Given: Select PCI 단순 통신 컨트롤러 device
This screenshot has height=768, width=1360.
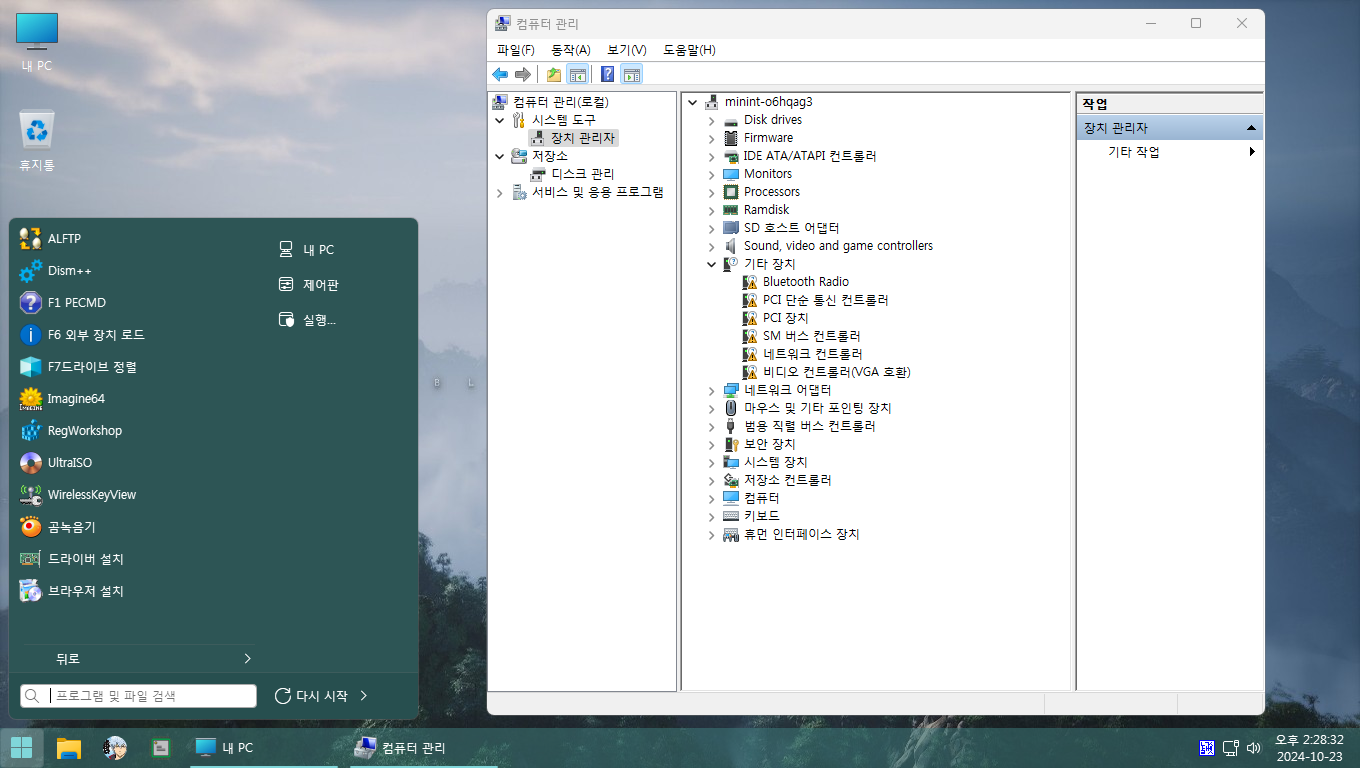Looking at the screenshot, I should [x=825, y=300].
